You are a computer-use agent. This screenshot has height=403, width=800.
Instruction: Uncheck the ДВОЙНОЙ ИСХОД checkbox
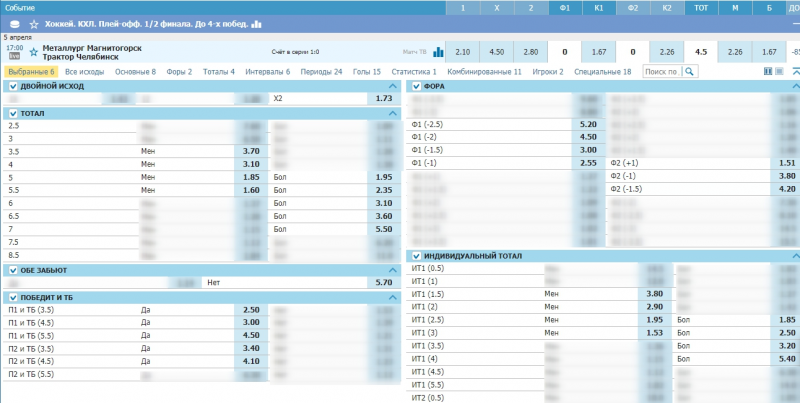13,87
